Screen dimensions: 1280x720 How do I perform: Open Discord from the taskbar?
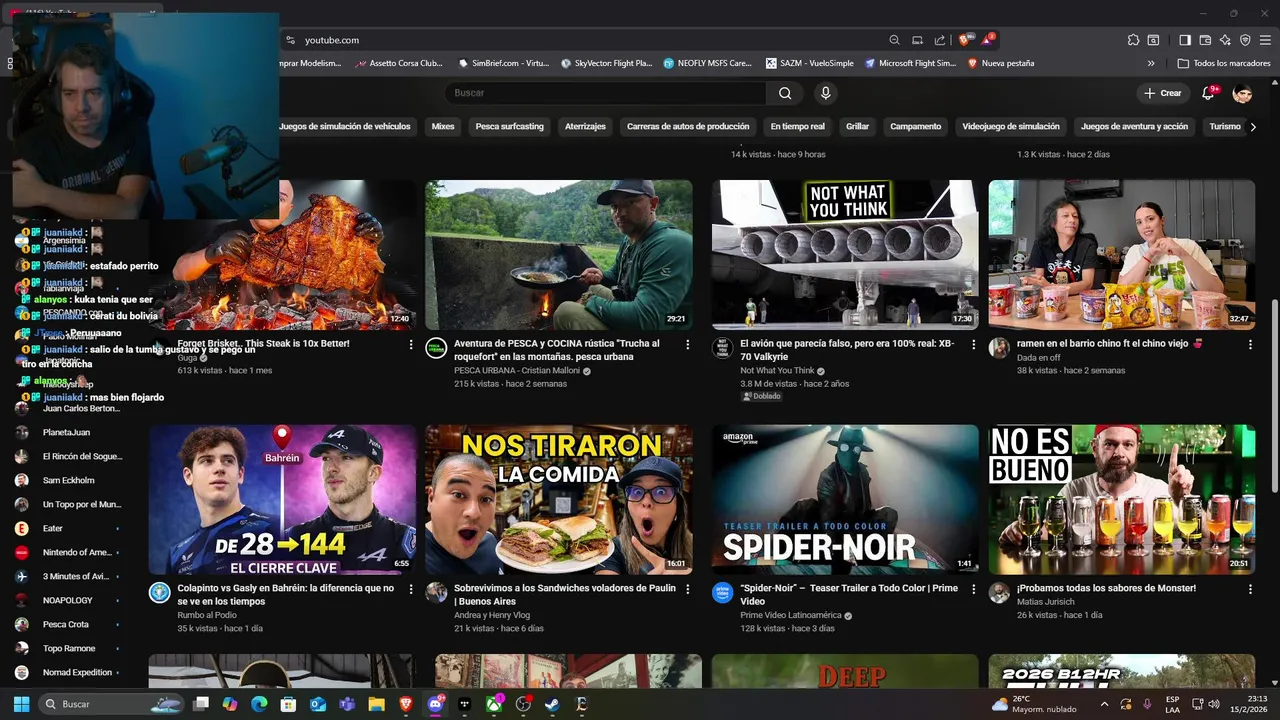point(435,704)
